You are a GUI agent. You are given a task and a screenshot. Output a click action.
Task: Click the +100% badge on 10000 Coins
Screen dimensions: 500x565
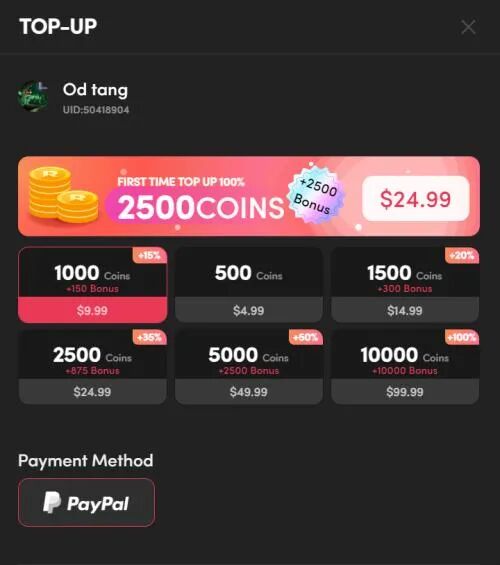462,337
